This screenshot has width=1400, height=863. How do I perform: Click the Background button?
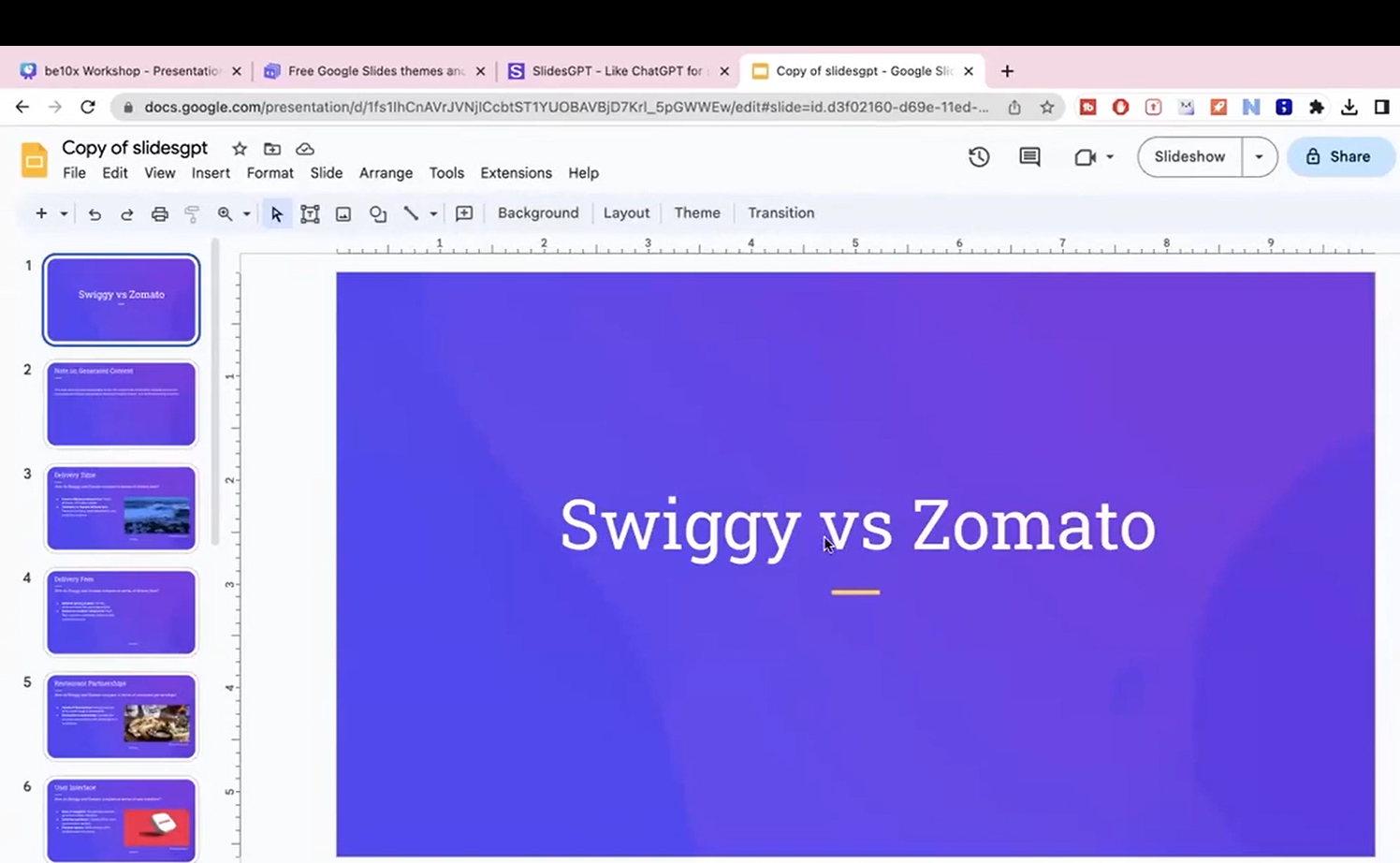coord(538,212)
